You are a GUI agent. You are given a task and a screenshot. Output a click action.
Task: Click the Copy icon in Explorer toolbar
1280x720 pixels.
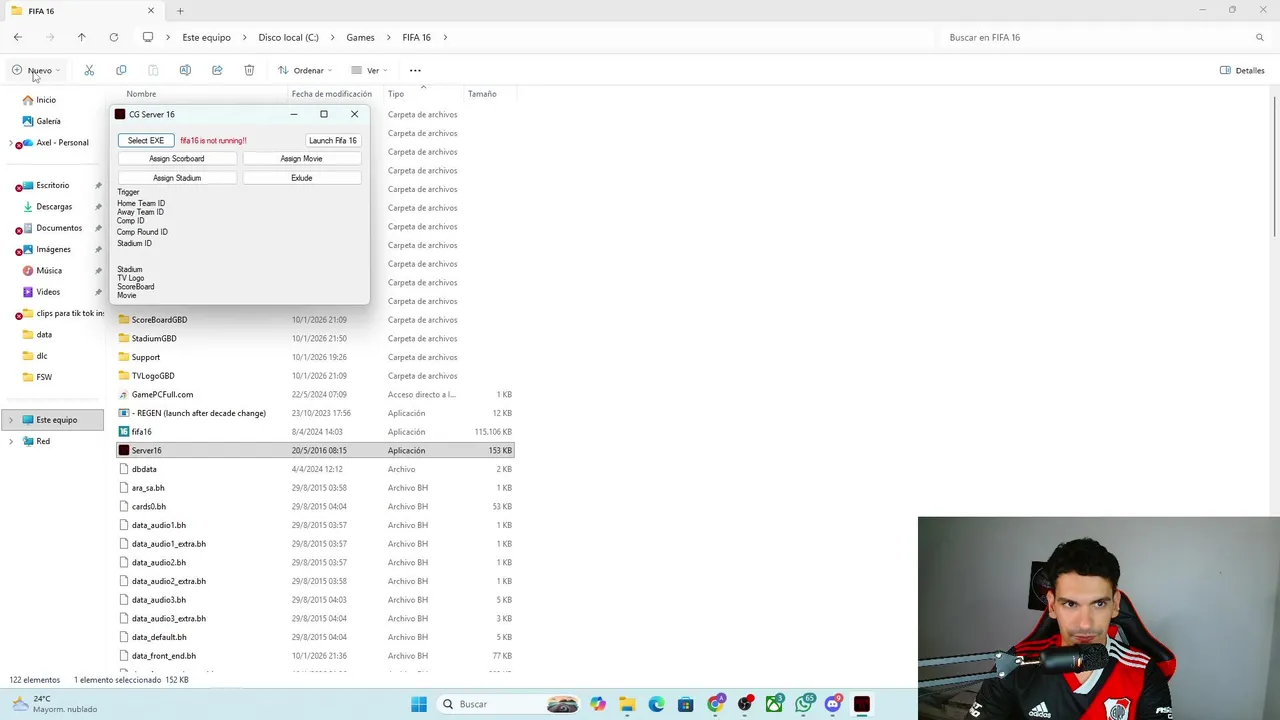121,70
